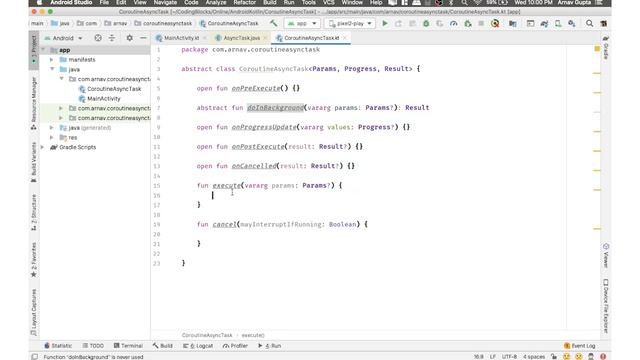640x360 pixels.
Task: Click the 4 spaces indent setting
Action: coord(534,357)
